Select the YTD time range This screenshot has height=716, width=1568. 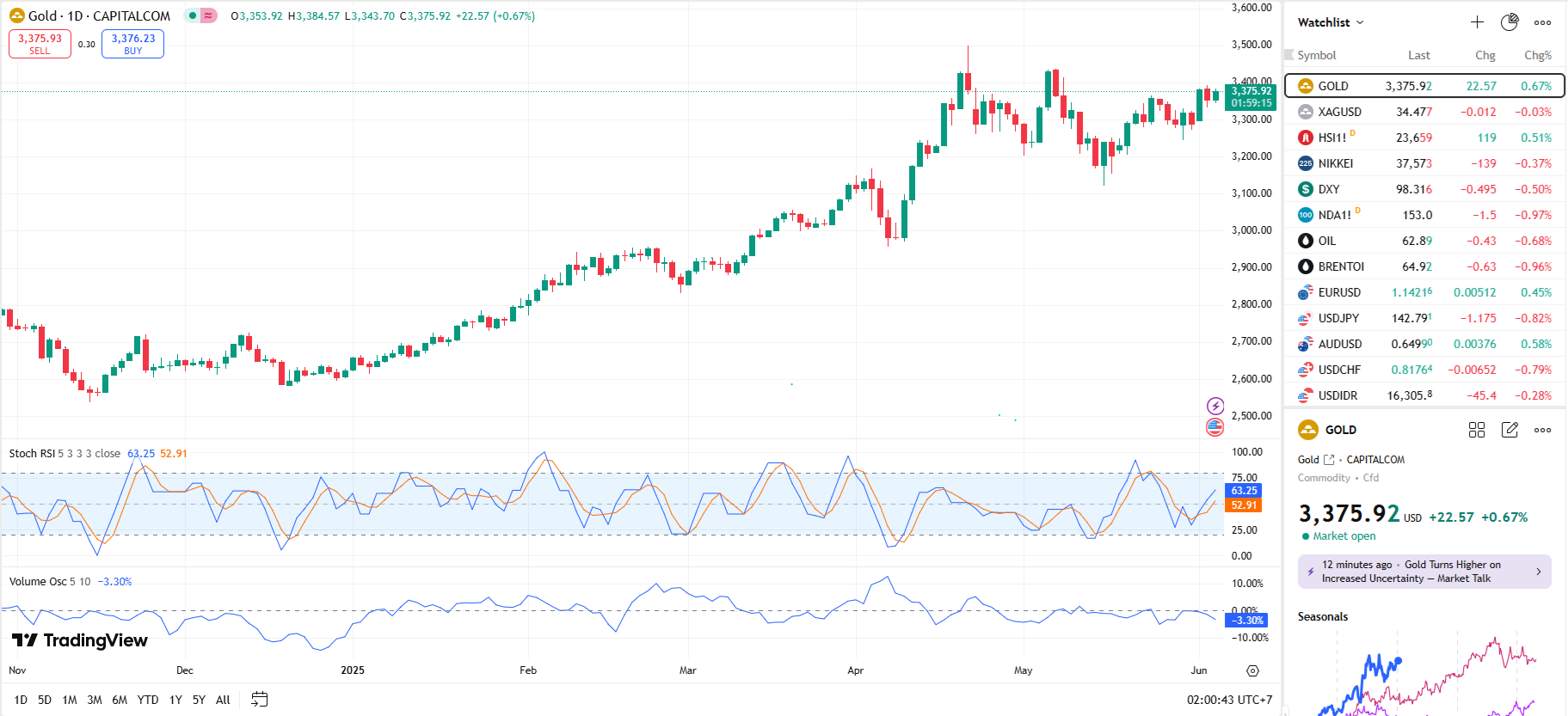pos(148,700)
